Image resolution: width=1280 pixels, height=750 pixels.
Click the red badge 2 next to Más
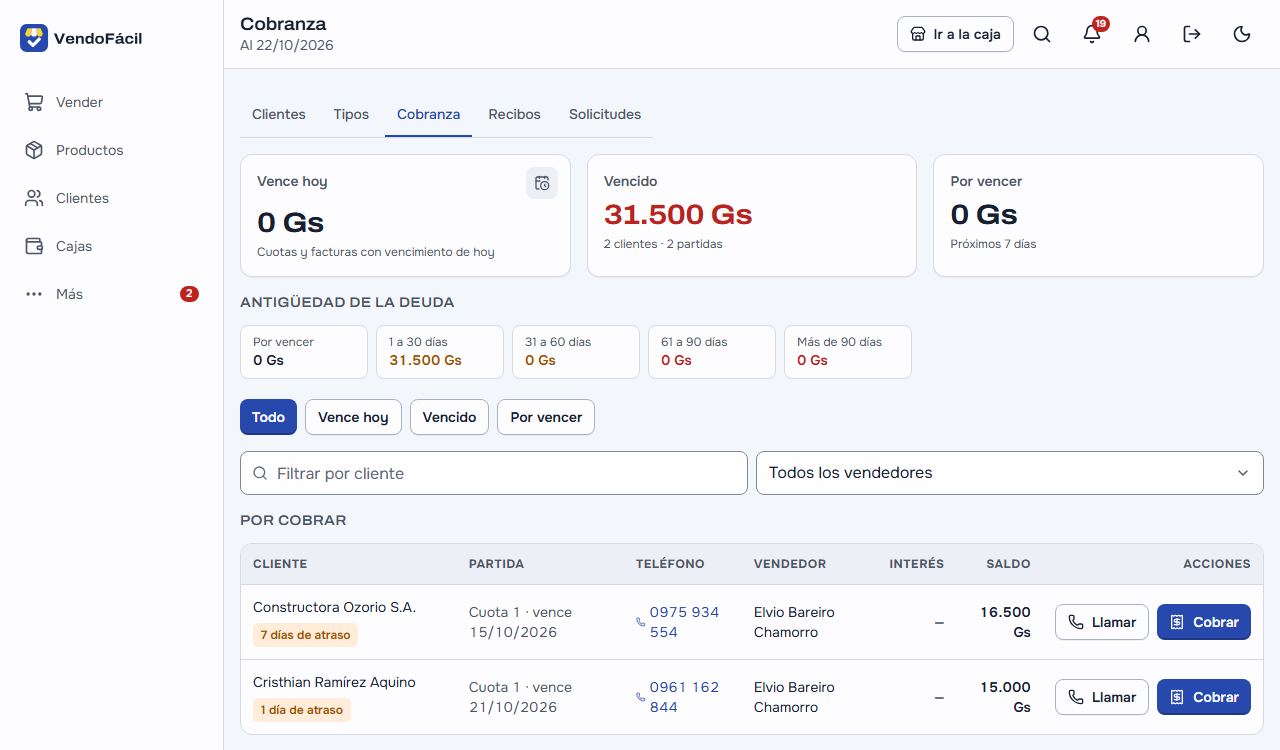pyautogui.click(x=189, y=294)
